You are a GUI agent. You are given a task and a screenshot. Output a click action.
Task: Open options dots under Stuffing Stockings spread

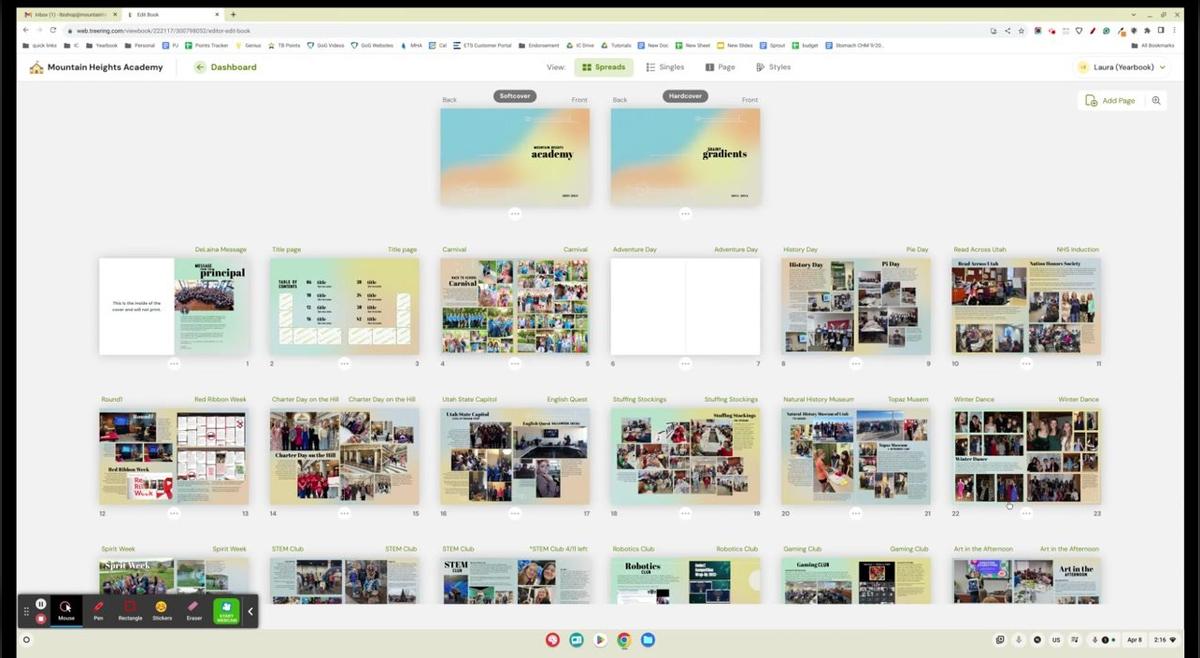(x=685, y=513)
